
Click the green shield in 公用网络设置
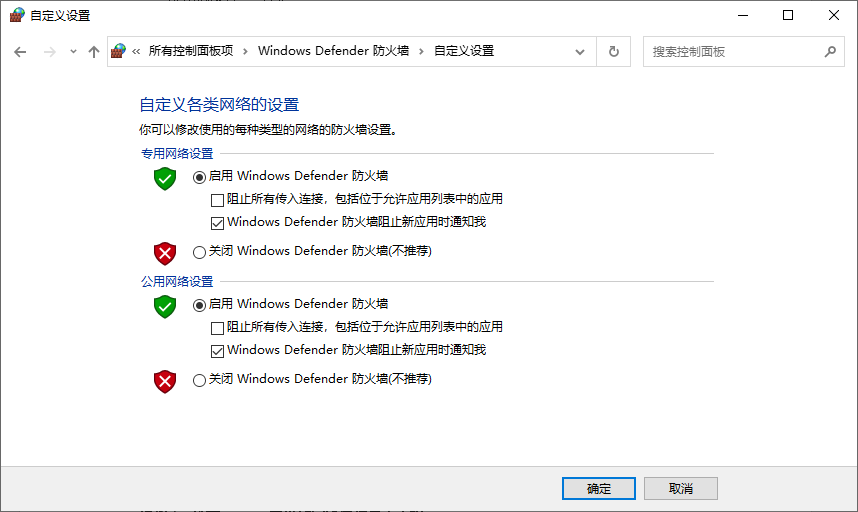(x=165, y=307)
